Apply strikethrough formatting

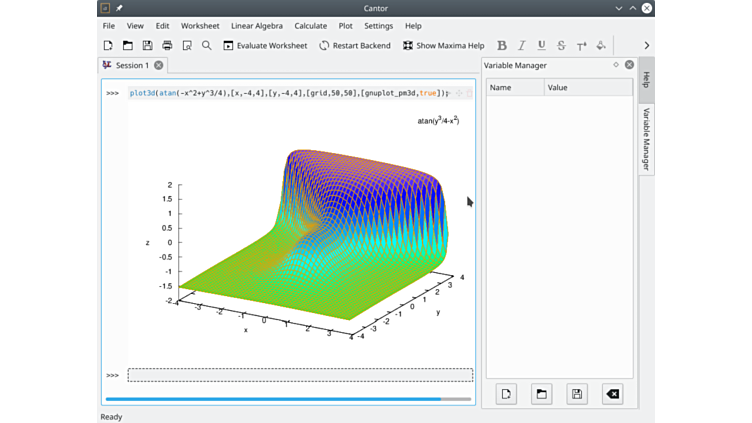pos(561,45)
